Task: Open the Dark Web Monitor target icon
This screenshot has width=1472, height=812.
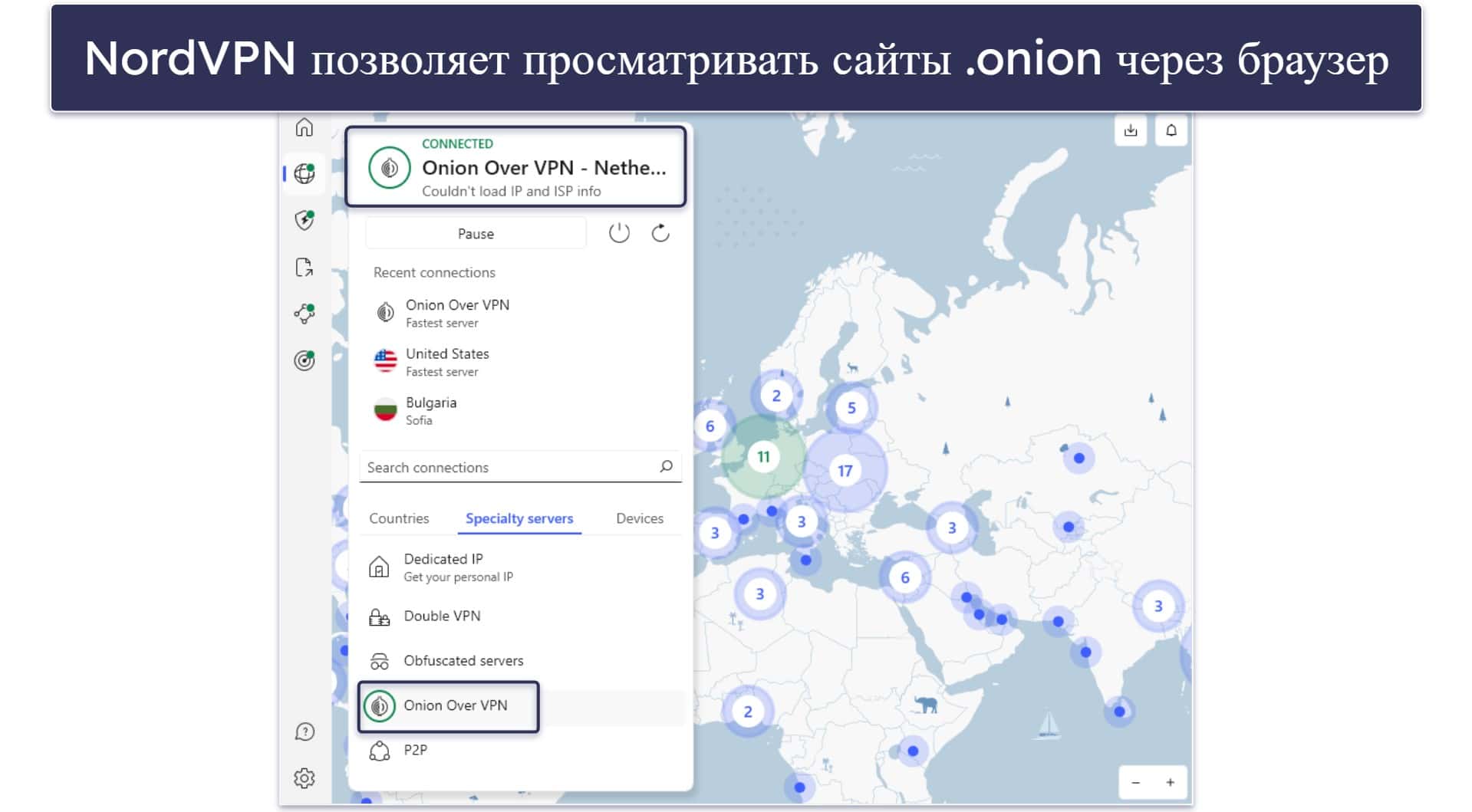Action: 305,360
